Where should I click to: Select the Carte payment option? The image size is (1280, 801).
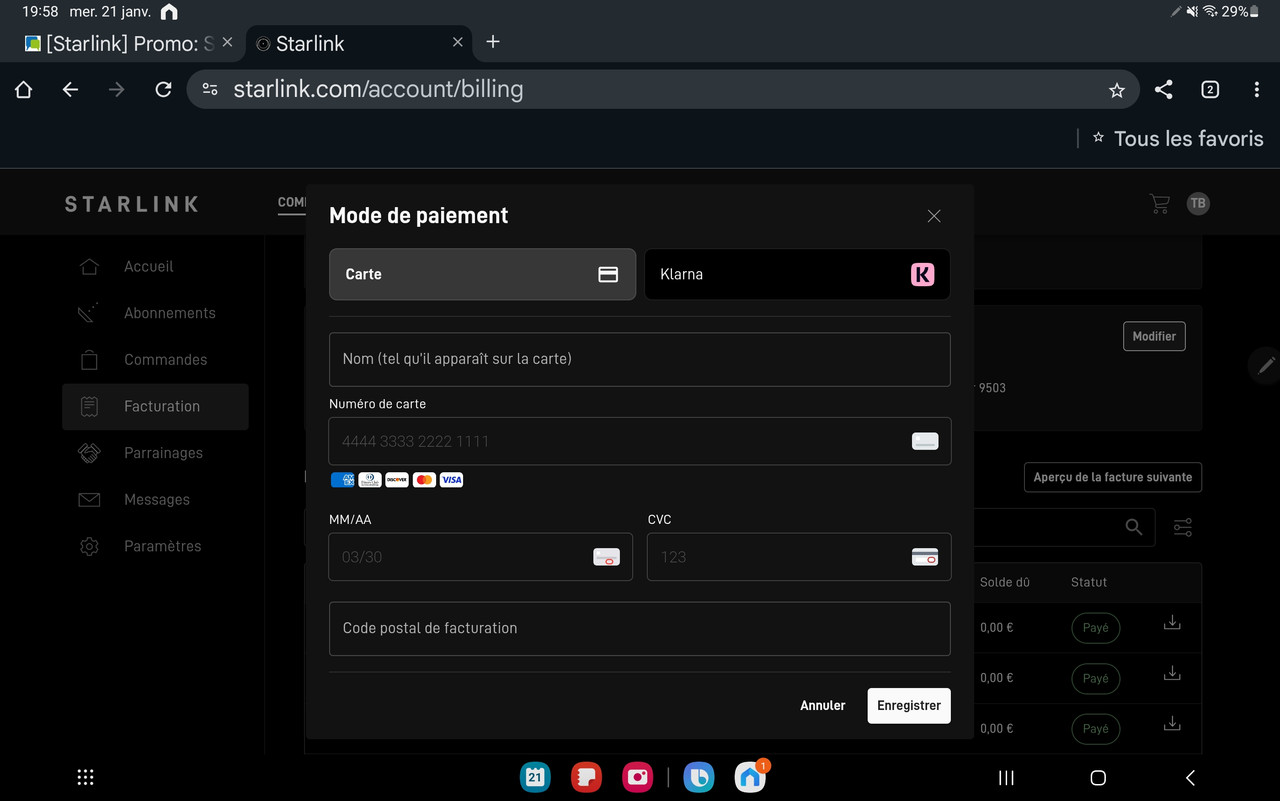482,274
